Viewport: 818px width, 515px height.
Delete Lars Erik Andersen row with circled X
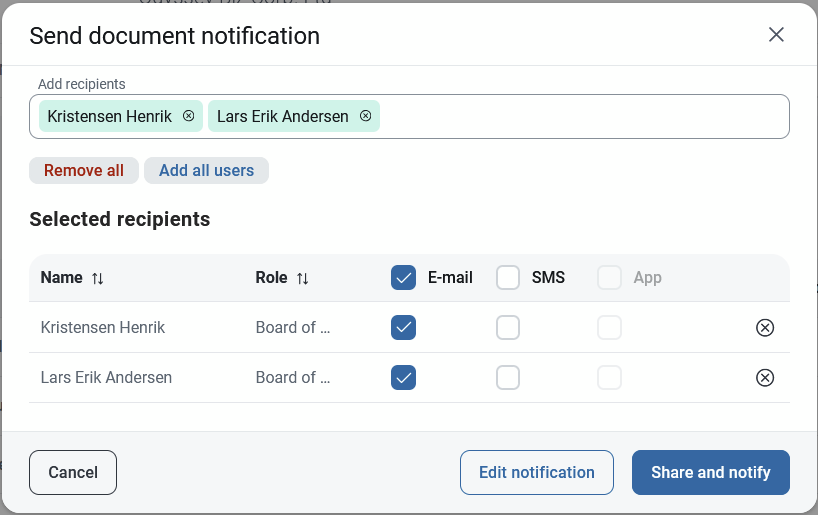[x=765, y=378]
